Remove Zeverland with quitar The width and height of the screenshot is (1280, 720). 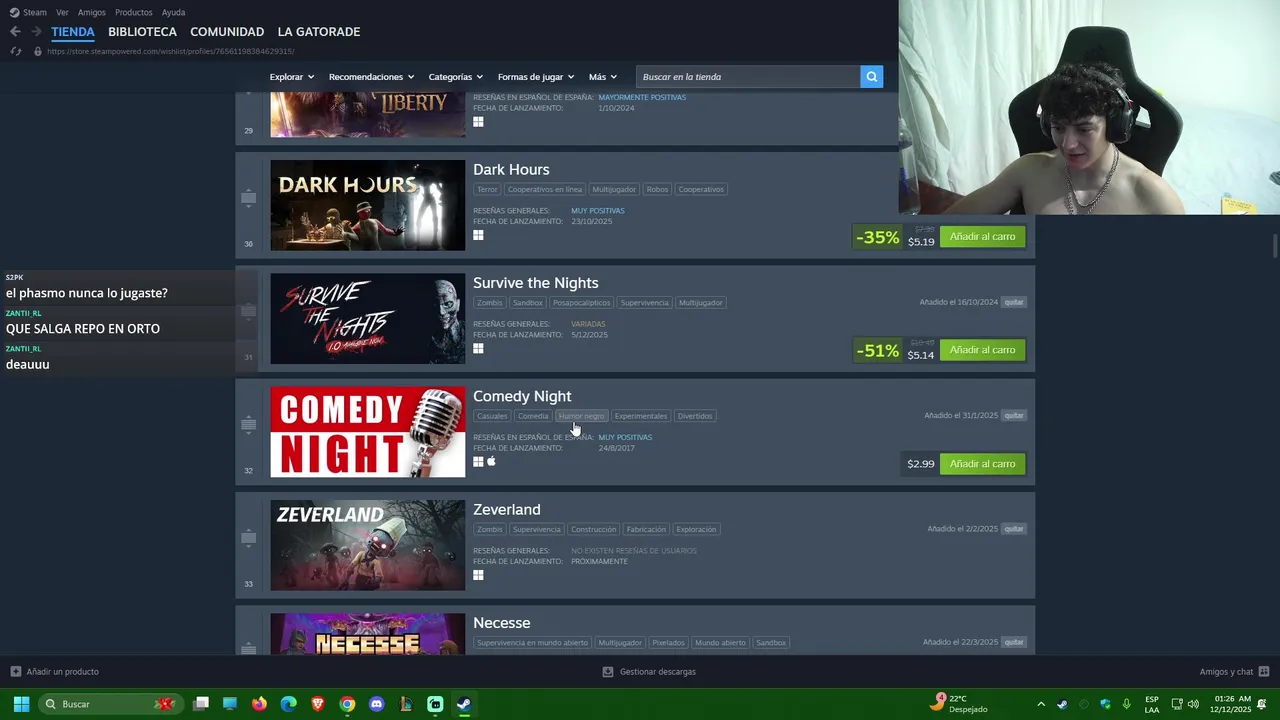1014,529
